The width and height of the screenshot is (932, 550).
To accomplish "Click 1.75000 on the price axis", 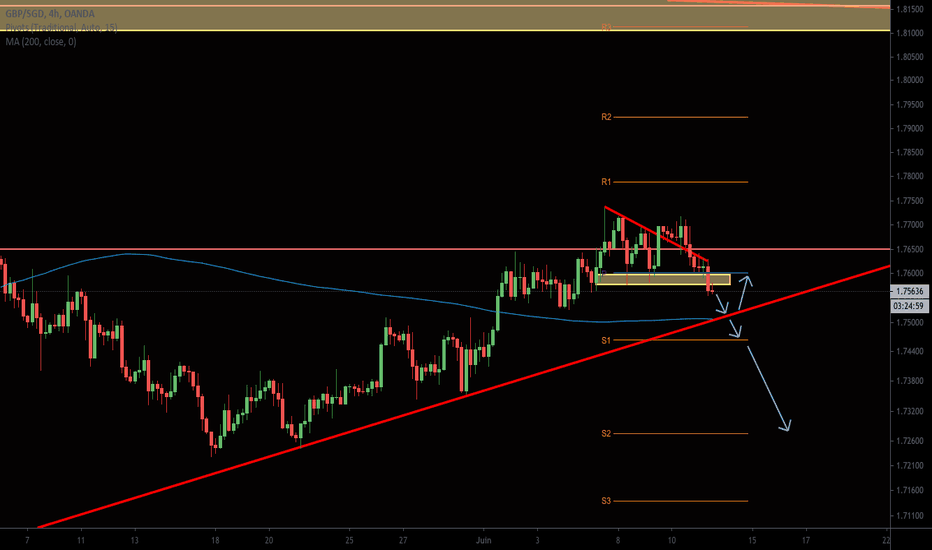I will [909, 322].
